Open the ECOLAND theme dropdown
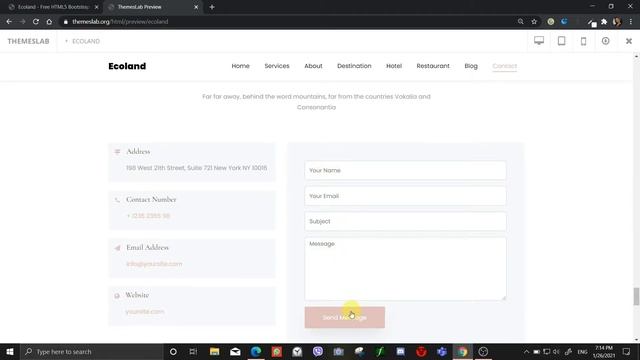This screenshot has height=360, width=640. pos(82,41)
